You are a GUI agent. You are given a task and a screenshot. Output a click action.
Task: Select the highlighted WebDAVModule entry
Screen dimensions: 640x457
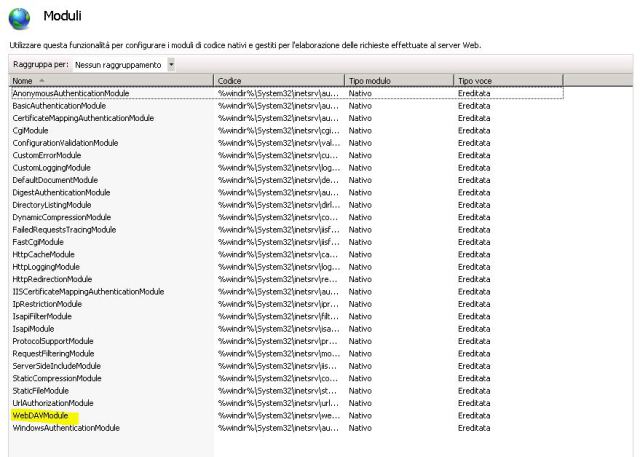tap(40, 415)
